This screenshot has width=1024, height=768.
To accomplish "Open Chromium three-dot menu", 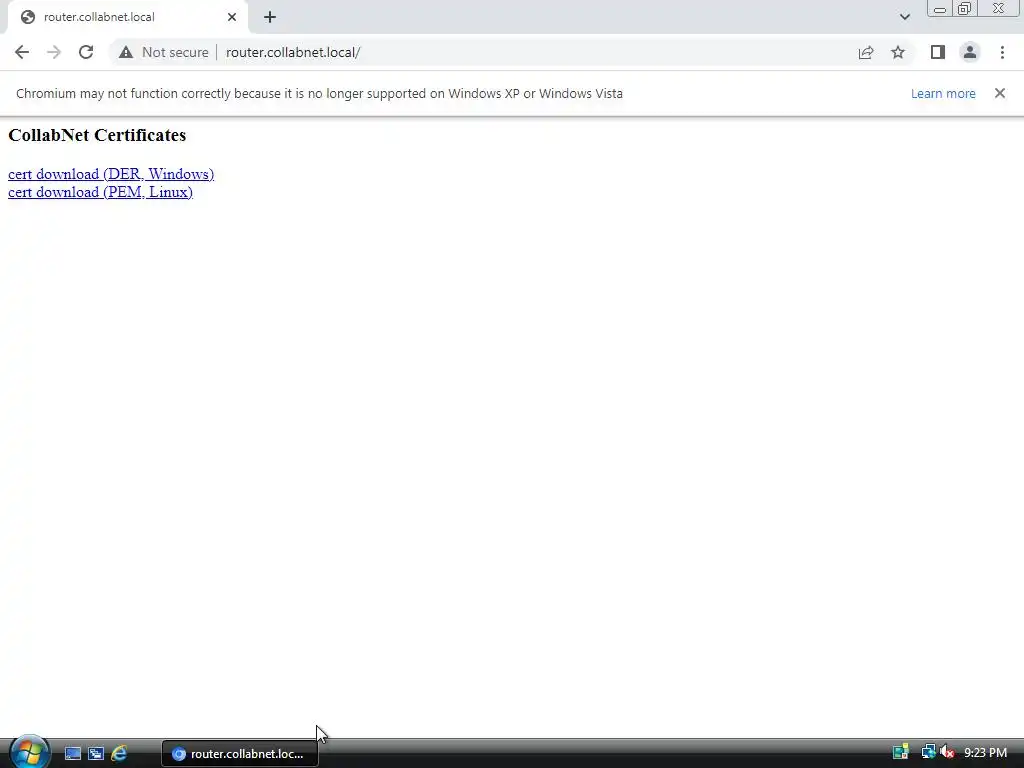I will [1002, 52].
